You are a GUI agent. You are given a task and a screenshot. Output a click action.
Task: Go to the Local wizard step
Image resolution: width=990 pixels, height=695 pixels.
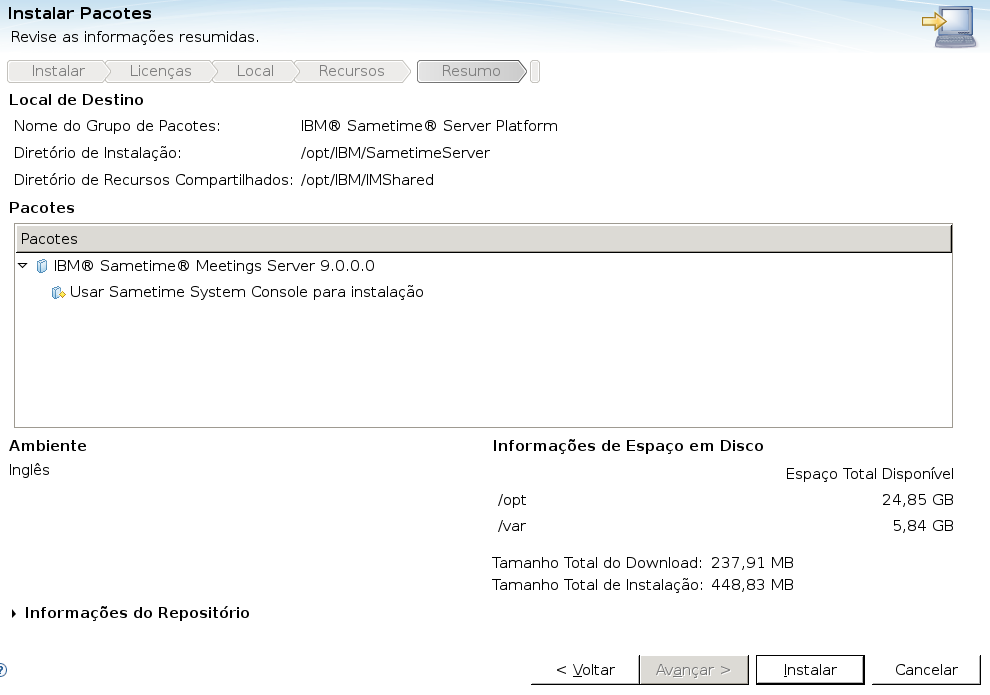point(255,71)
